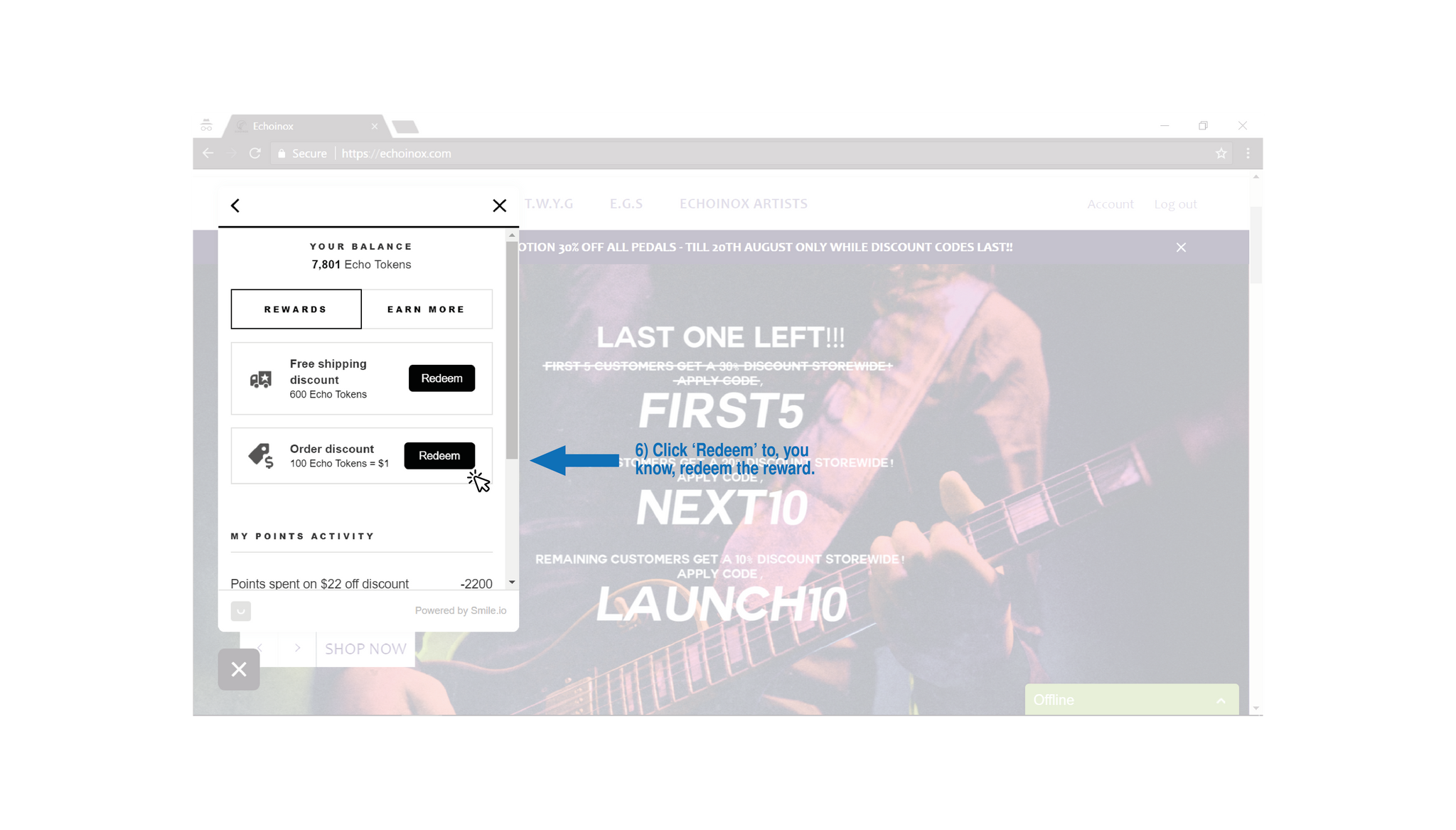The height and width of the screenshot is (830, 1456).
Task: Click the SHOP NOW link
Action: [x=366, y=648]
